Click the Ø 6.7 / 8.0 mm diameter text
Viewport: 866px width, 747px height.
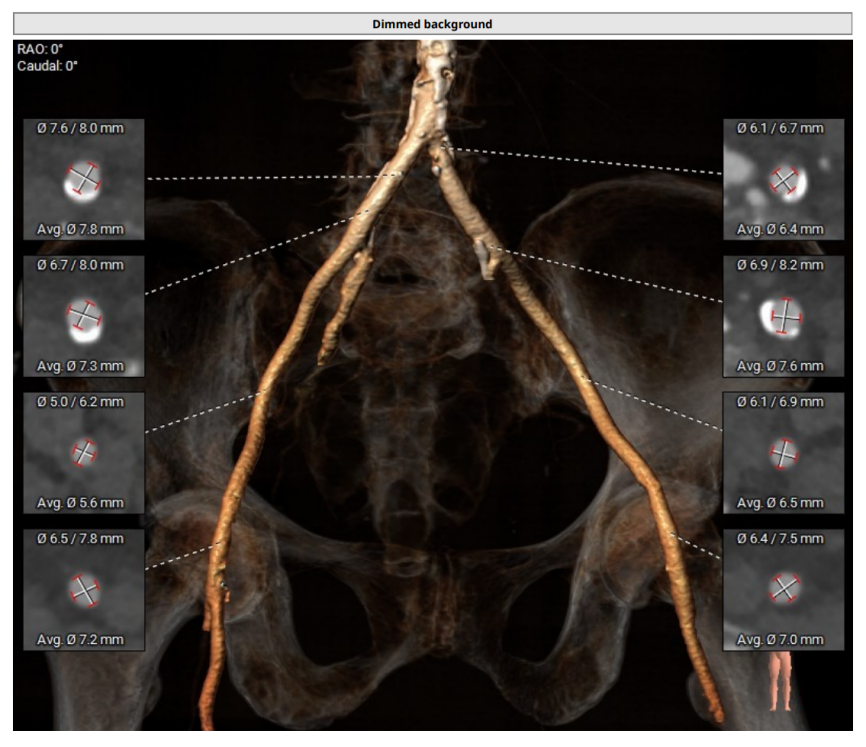click(81, 265)
